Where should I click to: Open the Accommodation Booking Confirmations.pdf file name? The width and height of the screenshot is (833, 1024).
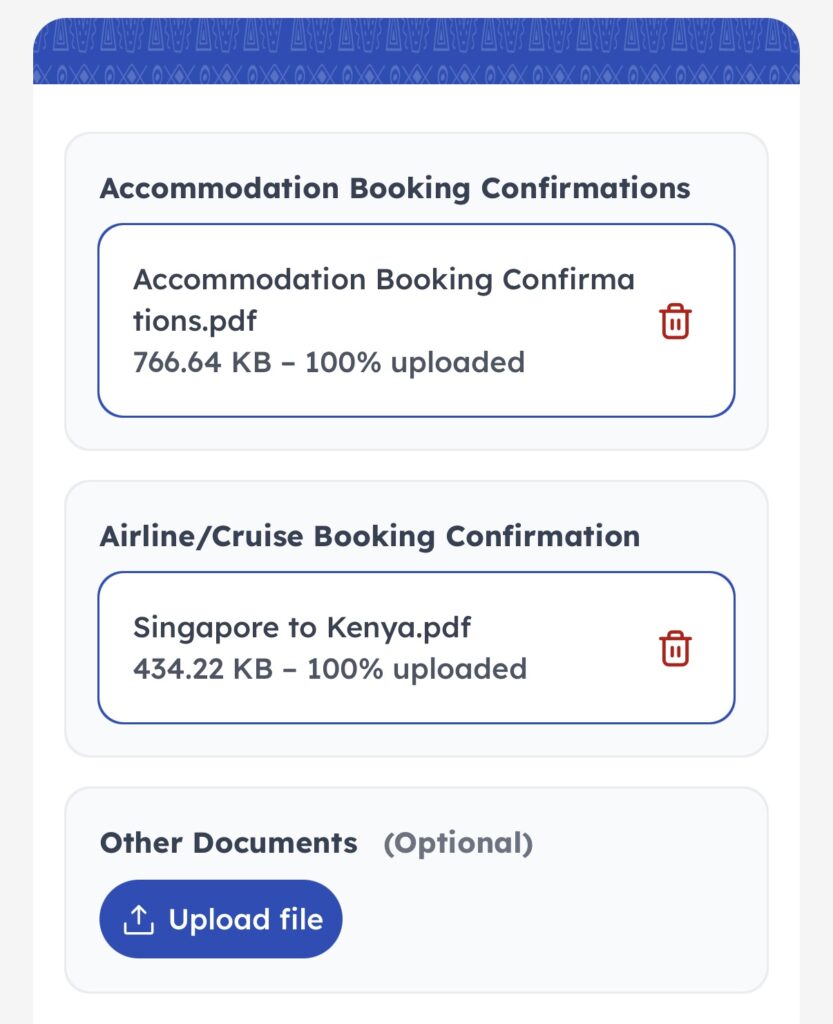point(383,300)
